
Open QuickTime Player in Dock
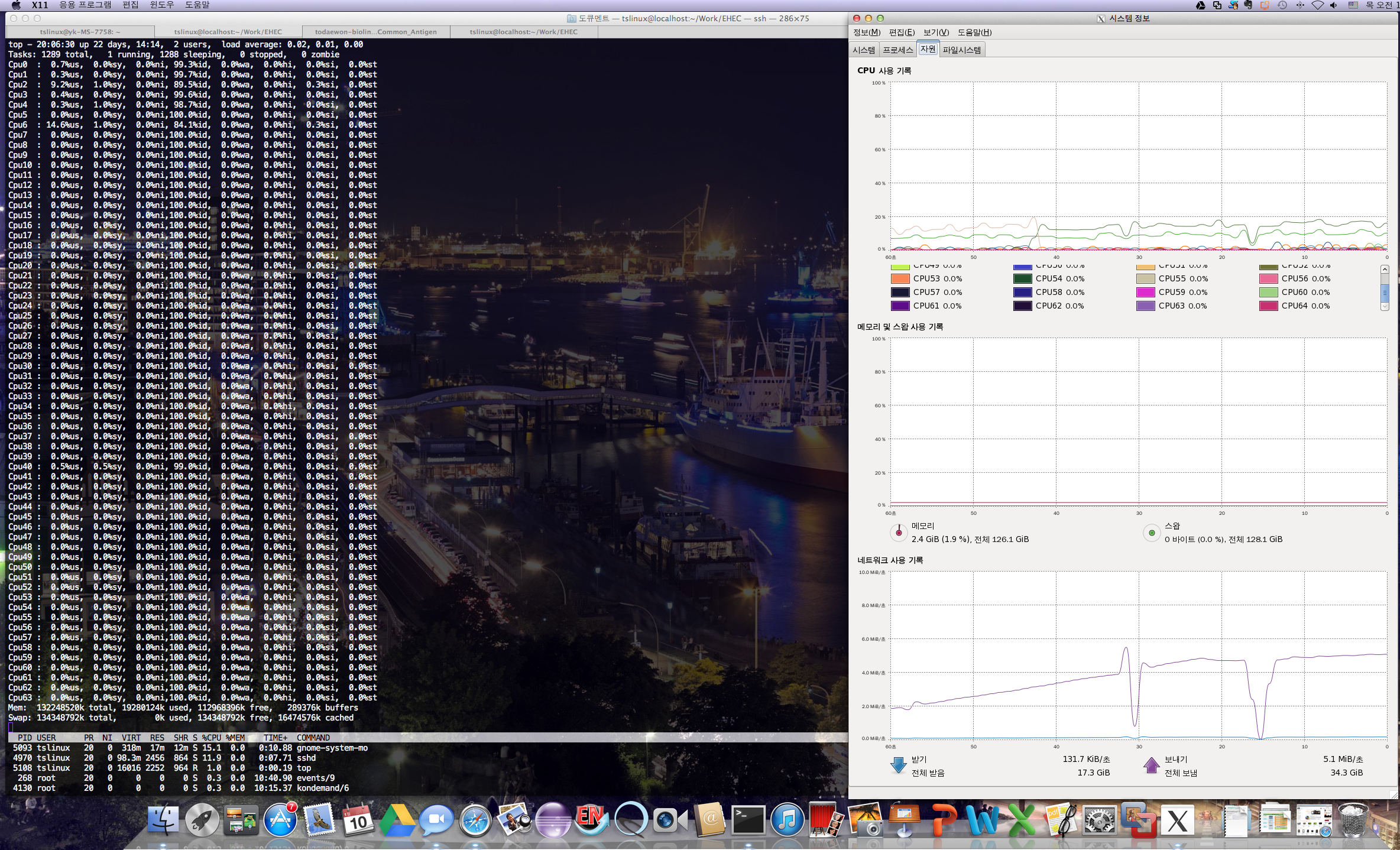630,820
